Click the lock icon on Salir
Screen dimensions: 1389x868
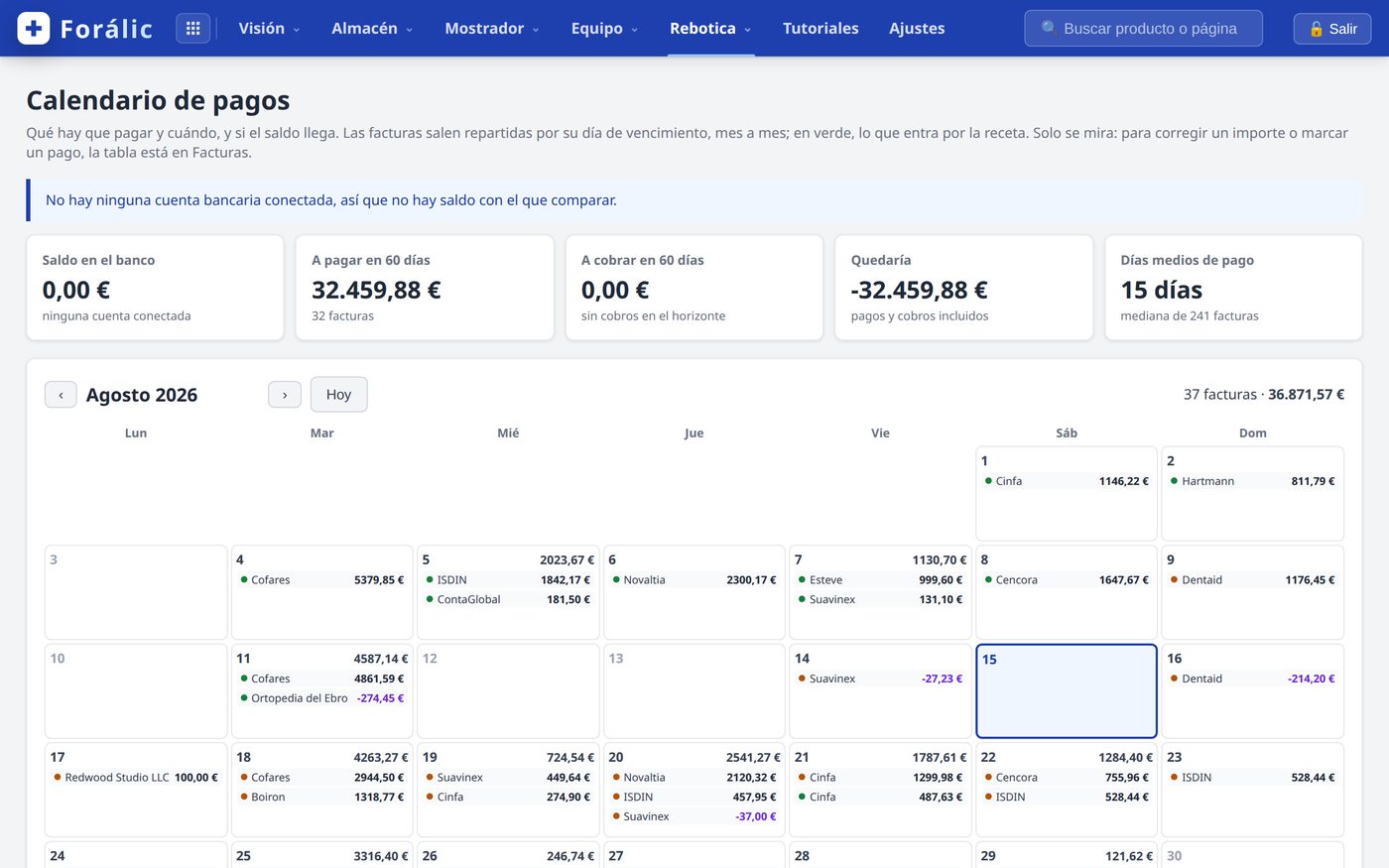point(1316,29)
